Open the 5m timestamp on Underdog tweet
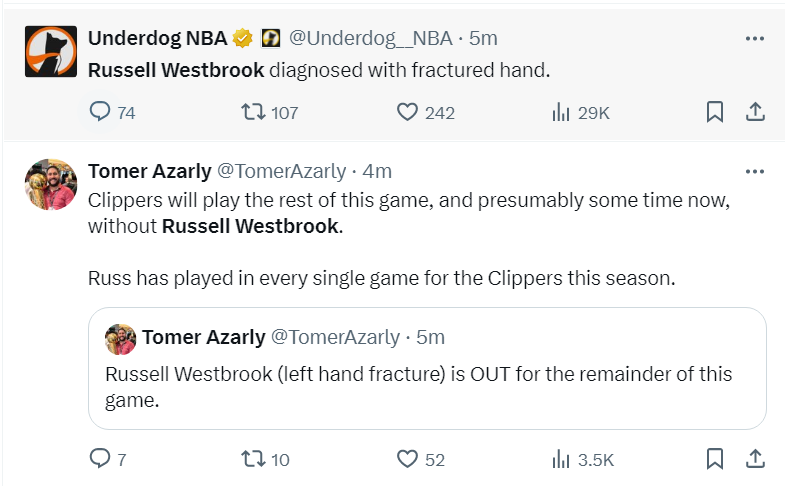This screenshot has height=486, width=785. click(484, 38)
